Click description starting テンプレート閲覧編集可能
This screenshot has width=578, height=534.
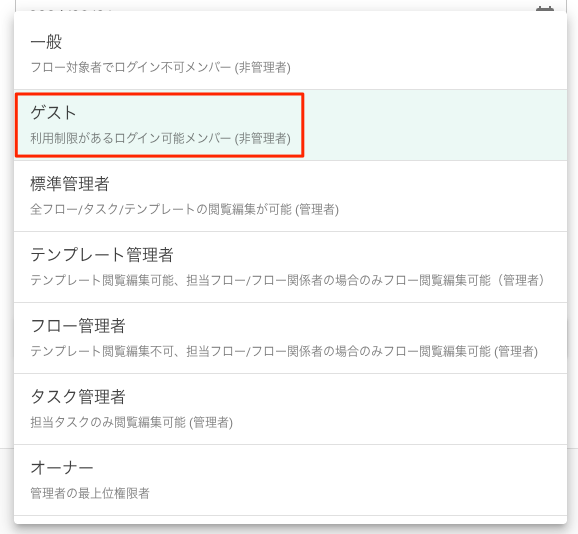coord(288,281)
